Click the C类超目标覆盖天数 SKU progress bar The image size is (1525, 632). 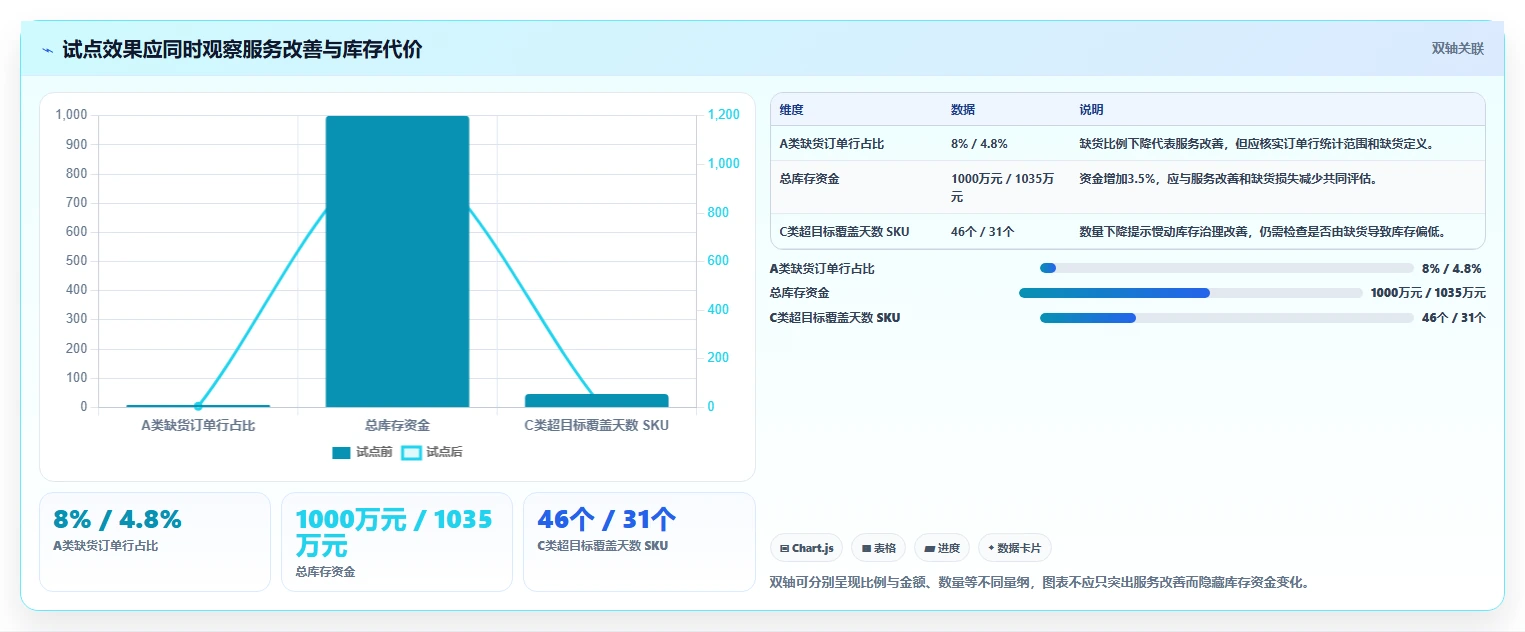point(1226,318)
